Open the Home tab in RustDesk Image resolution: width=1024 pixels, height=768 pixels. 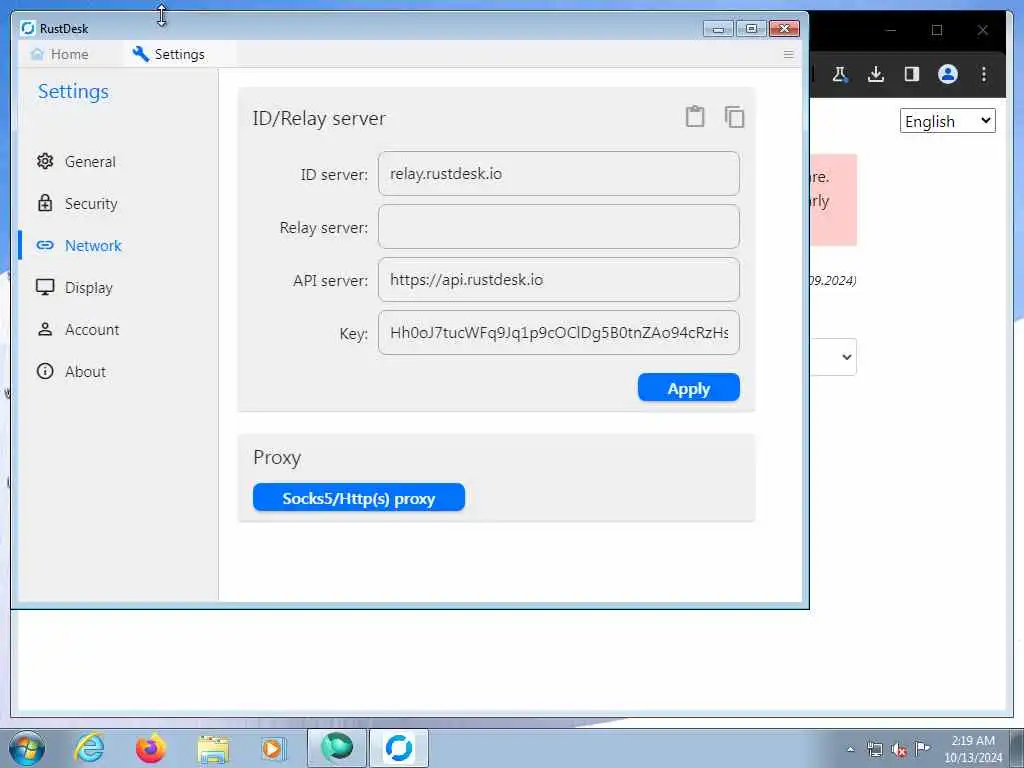click(60, 54)
